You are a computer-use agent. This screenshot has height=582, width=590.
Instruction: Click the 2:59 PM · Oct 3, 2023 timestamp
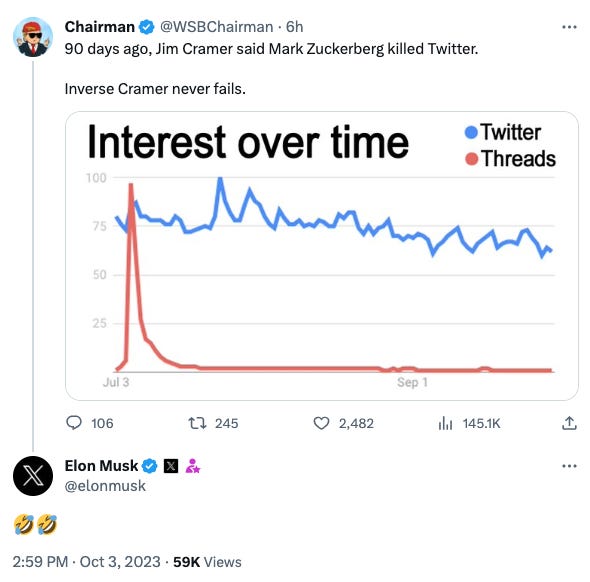point(87,562)
